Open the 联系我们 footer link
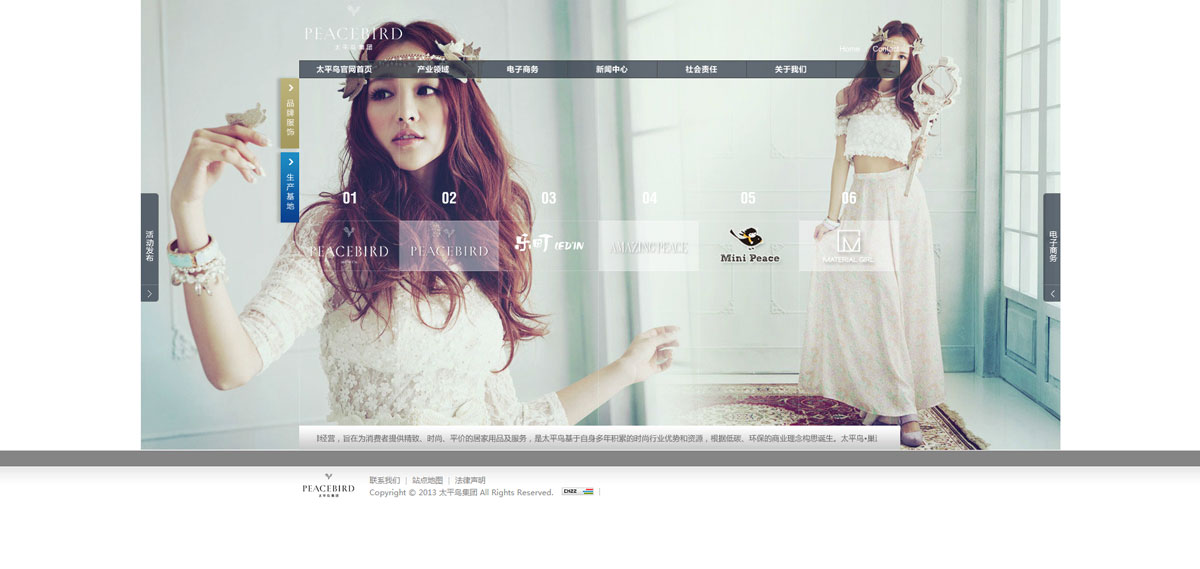Viewport: 1200px width, 569px height. (384, 480)
